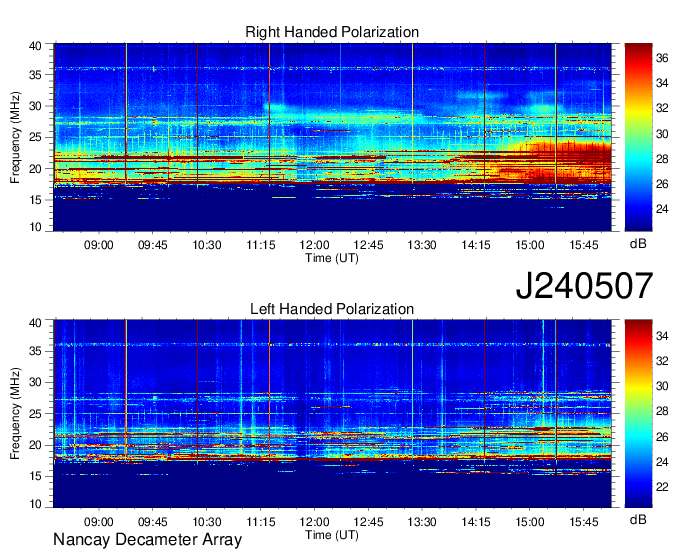Click the 30 dB mark on the Right Handed colorbar
Image resolution: width=680 pixels, height=552 pixels.
(662, 134)
